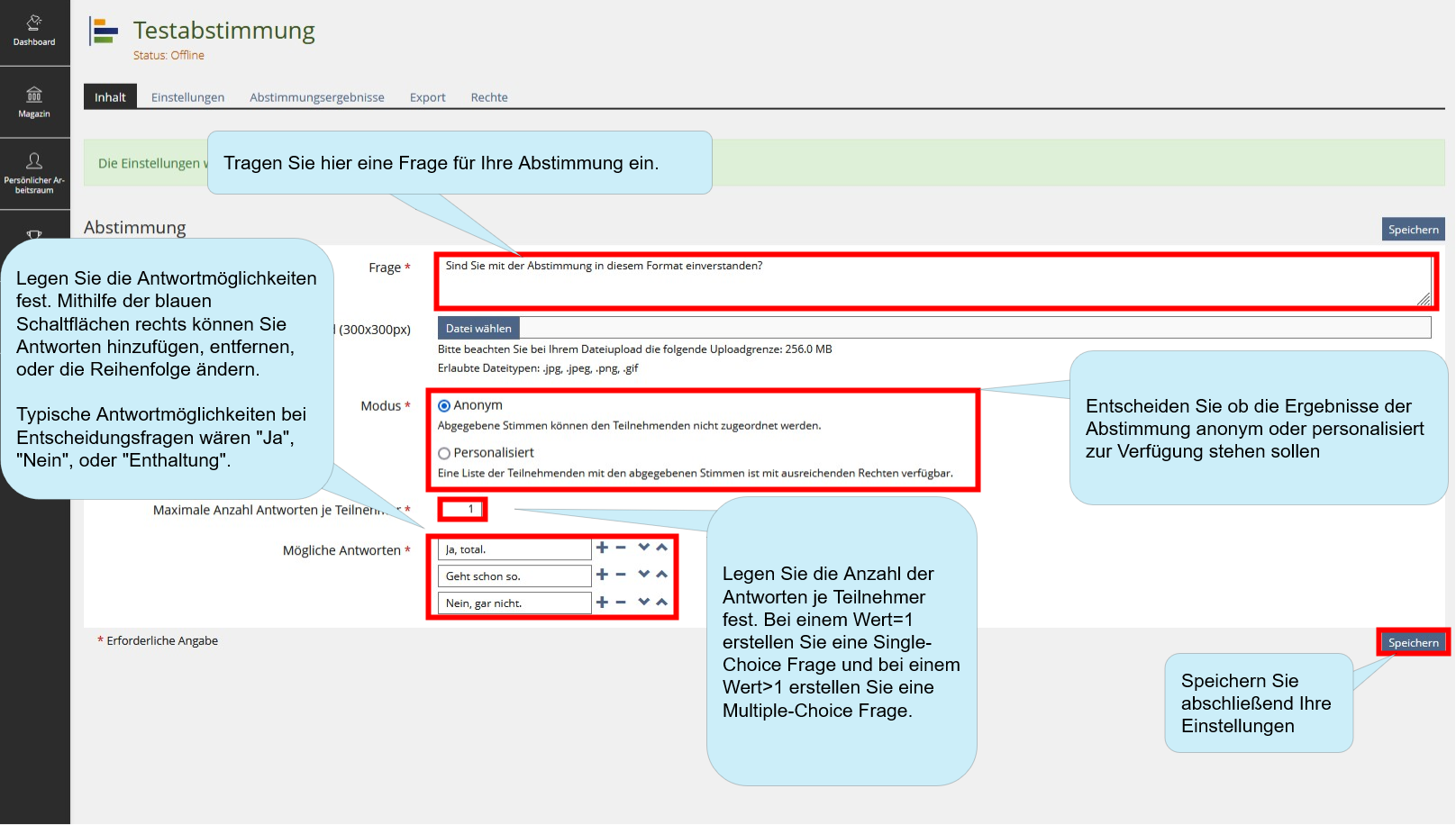Viewport: 1456px width, 825px height.
Task: Move 'Ja, total.' answer up
Action: pos(662,548)
